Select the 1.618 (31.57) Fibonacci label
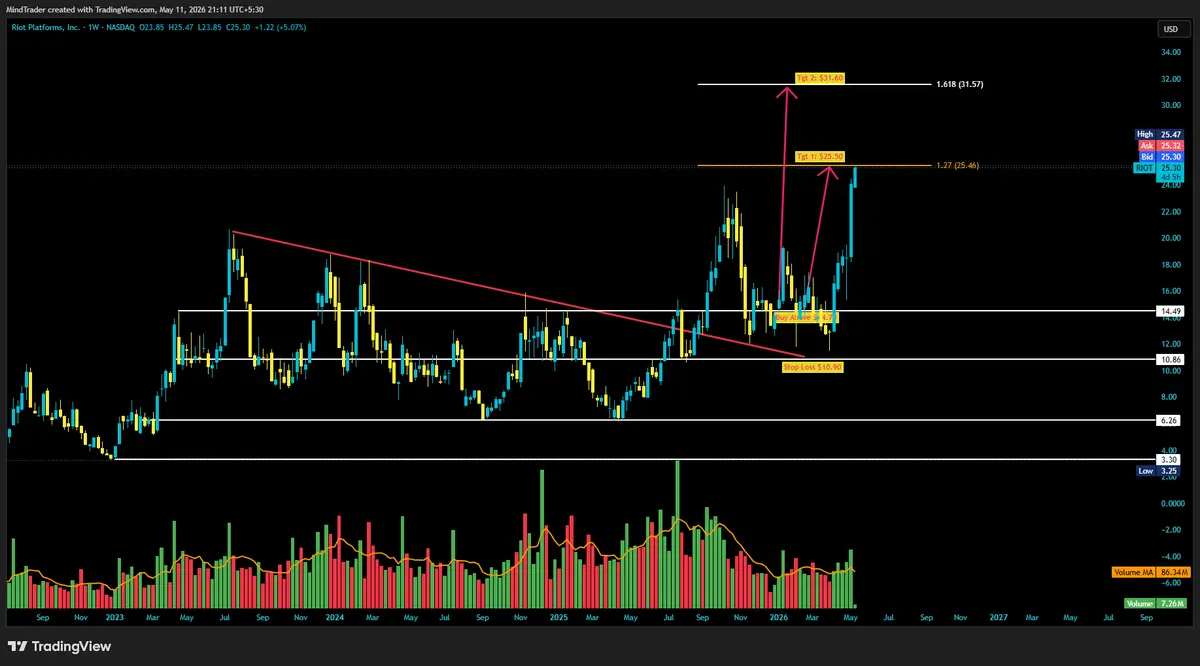Viewport: 1200px width, 666px height. 960,85
